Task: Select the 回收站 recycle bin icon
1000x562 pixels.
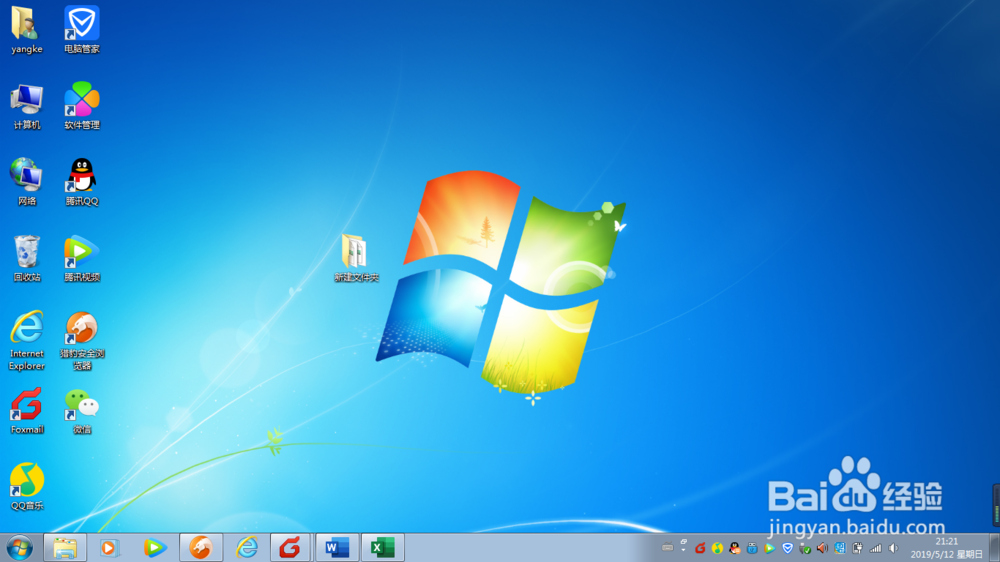Action: [27, 258]
